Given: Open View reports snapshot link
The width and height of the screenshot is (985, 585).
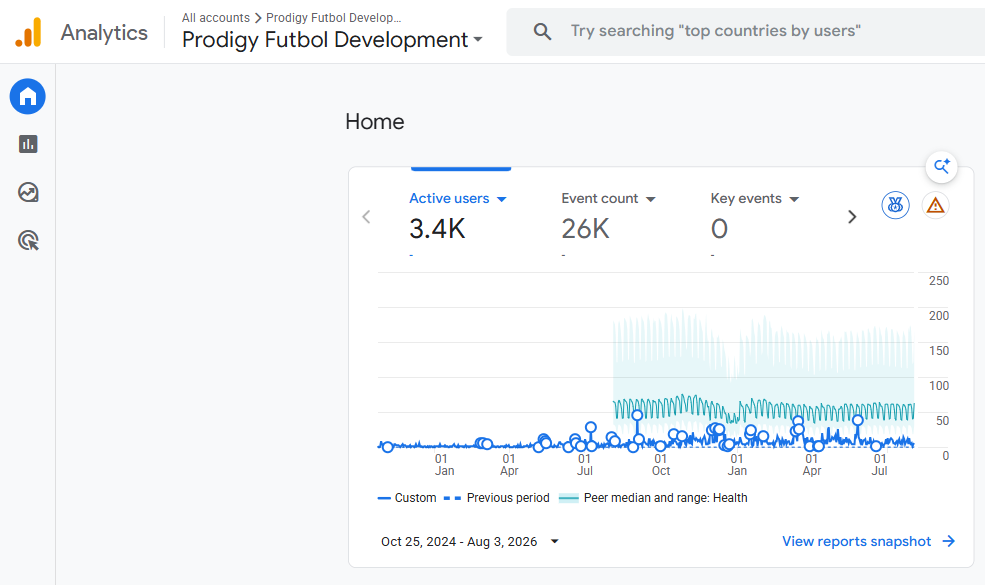Looking at the screenshot, I should [x=868, y=541].
